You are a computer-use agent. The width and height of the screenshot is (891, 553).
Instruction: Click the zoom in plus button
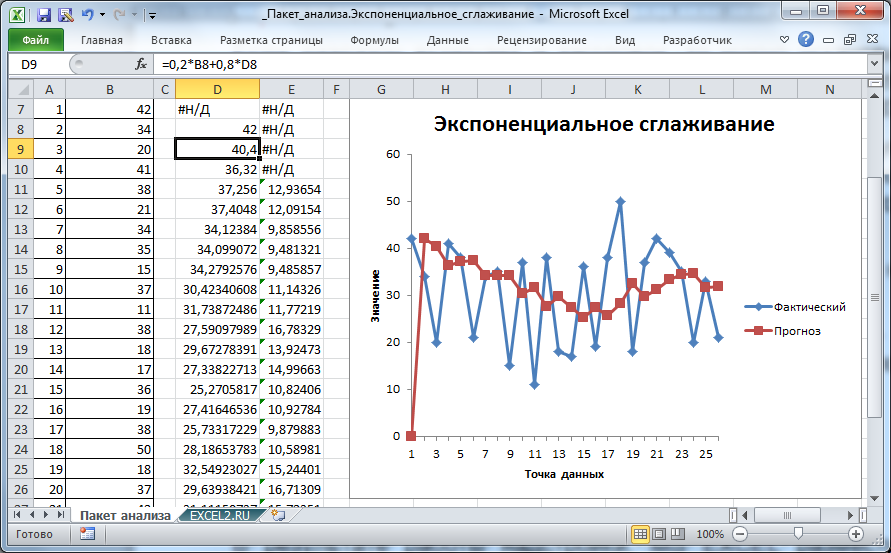pos(856,534)
